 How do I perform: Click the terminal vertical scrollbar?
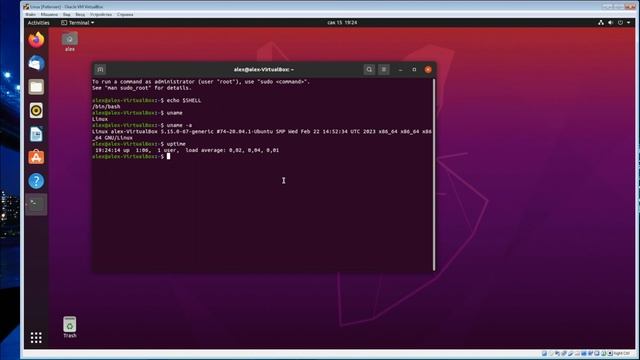[434, 174]
